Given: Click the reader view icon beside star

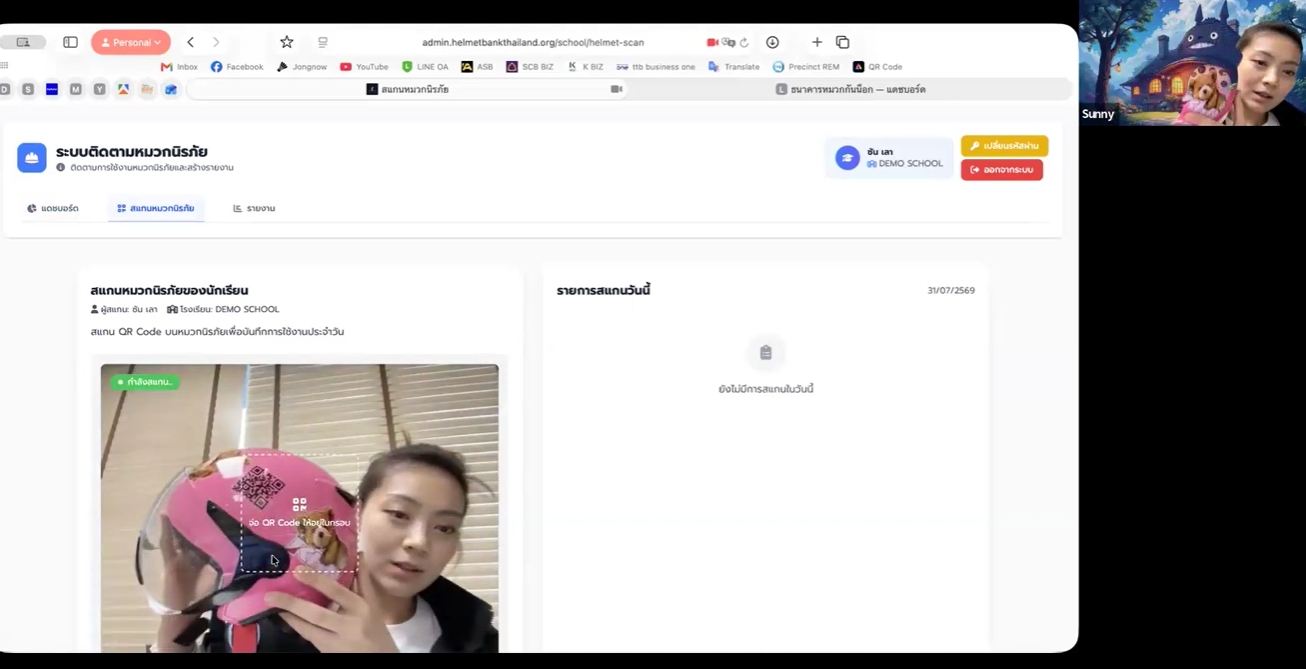Looking at the screenshot, I should (x=323, y=42).
